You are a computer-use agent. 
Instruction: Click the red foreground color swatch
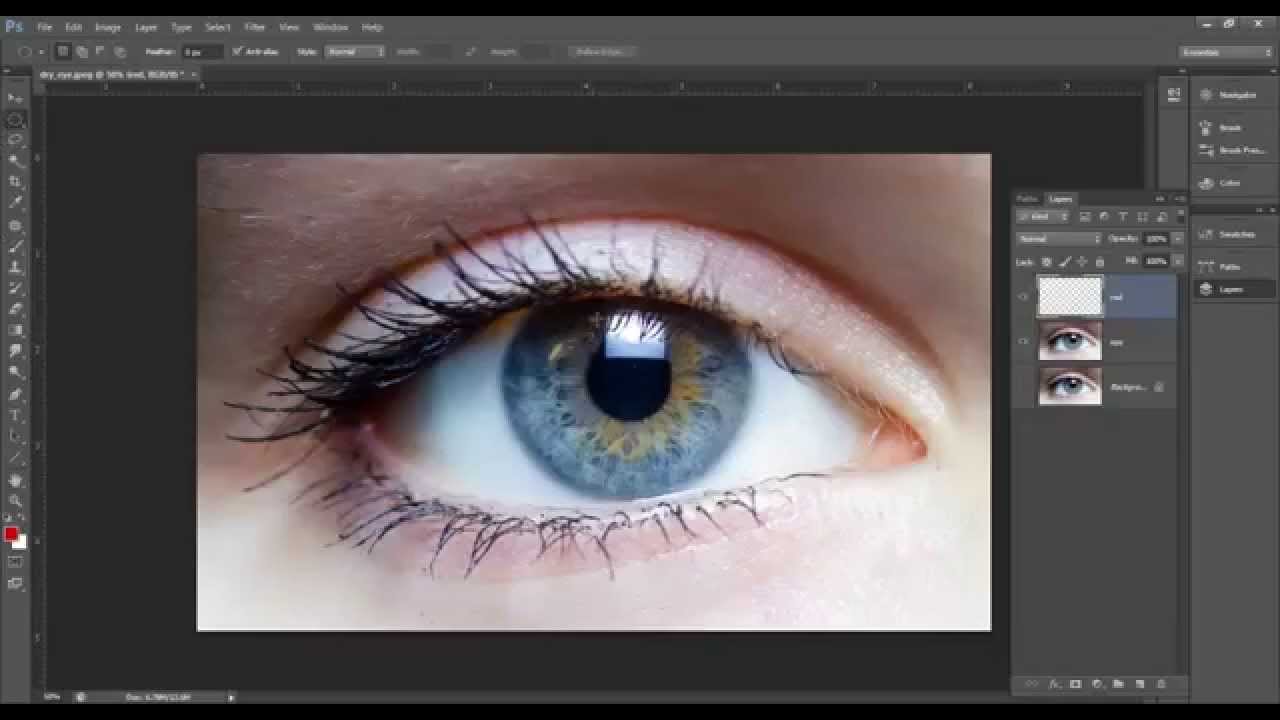(11, 534)
